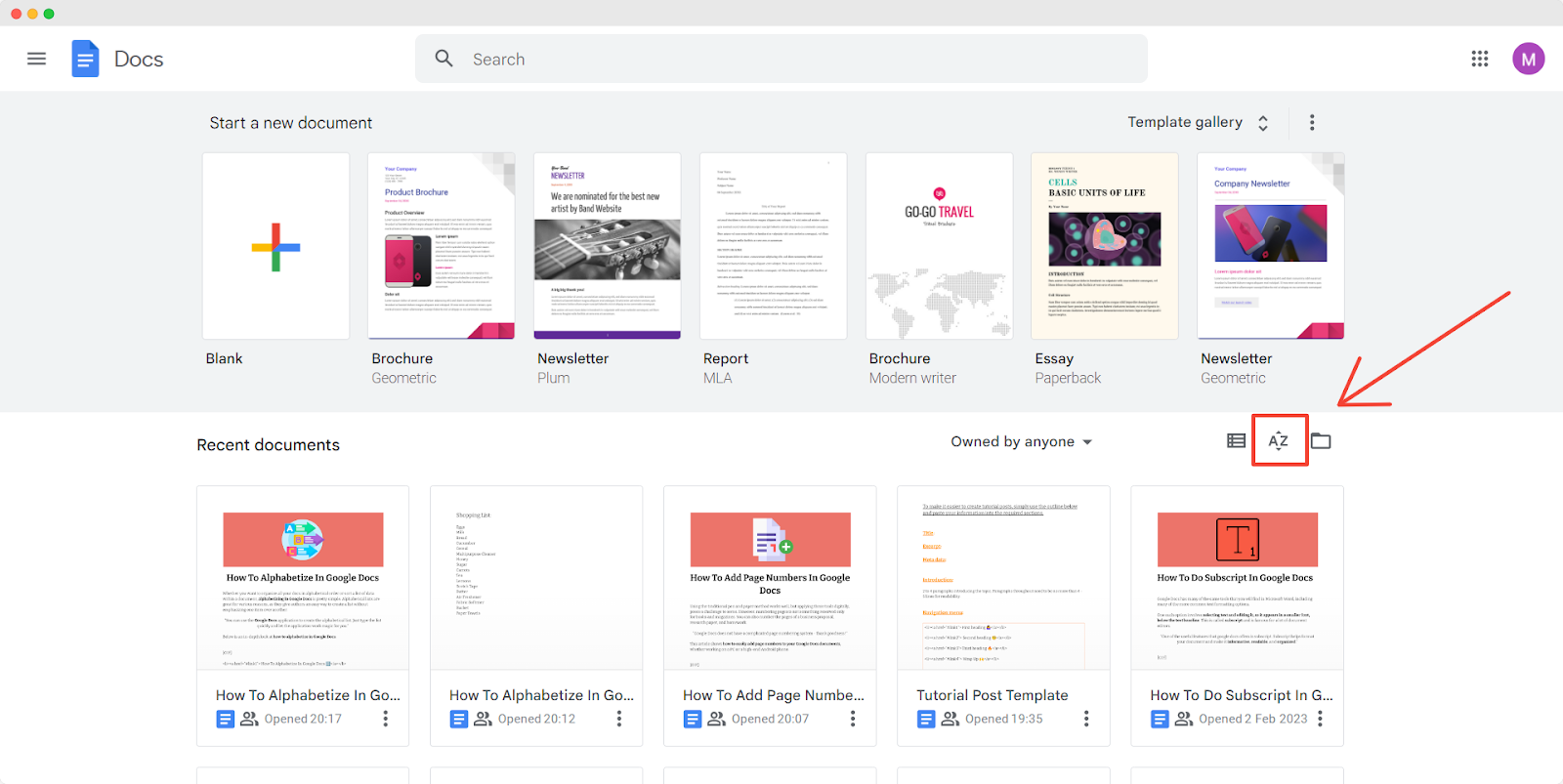Click the Docs file icon beside Opened 2 Feb 2023

coord(1160,719)
